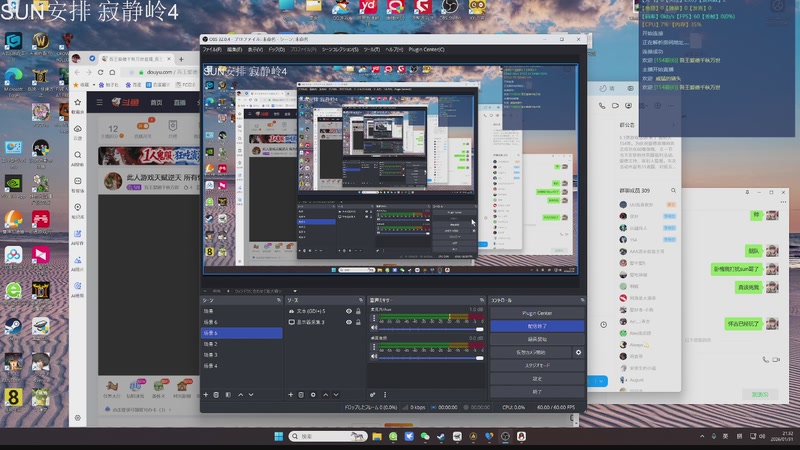Select scene 场景 2 in Scenes list
Viewport: 800px width, 450px height.
(x=242, y=344)
